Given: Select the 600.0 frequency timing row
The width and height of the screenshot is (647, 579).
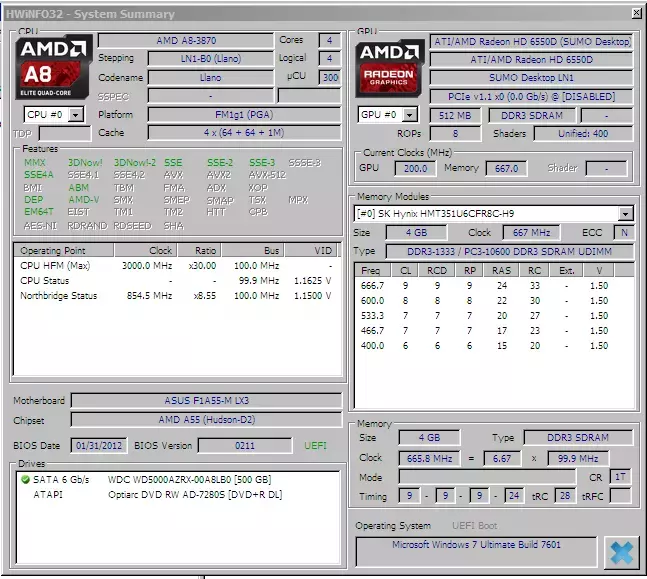Looking at the screenshot, I should pyautogui.click(x=493, y=300).
